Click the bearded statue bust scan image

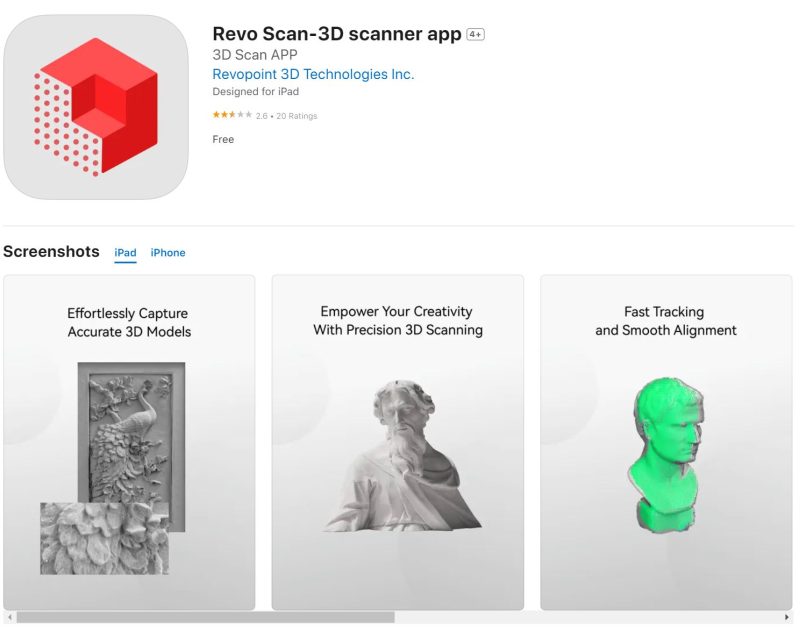[x=402, y=455]
